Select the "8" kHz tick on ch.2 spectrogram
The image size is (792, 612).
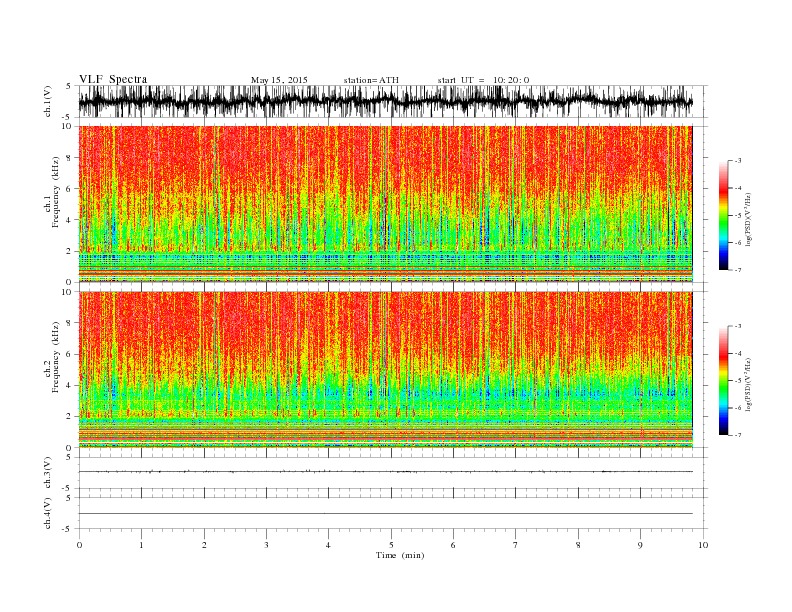pyautogui.click(x=70, y=323)
